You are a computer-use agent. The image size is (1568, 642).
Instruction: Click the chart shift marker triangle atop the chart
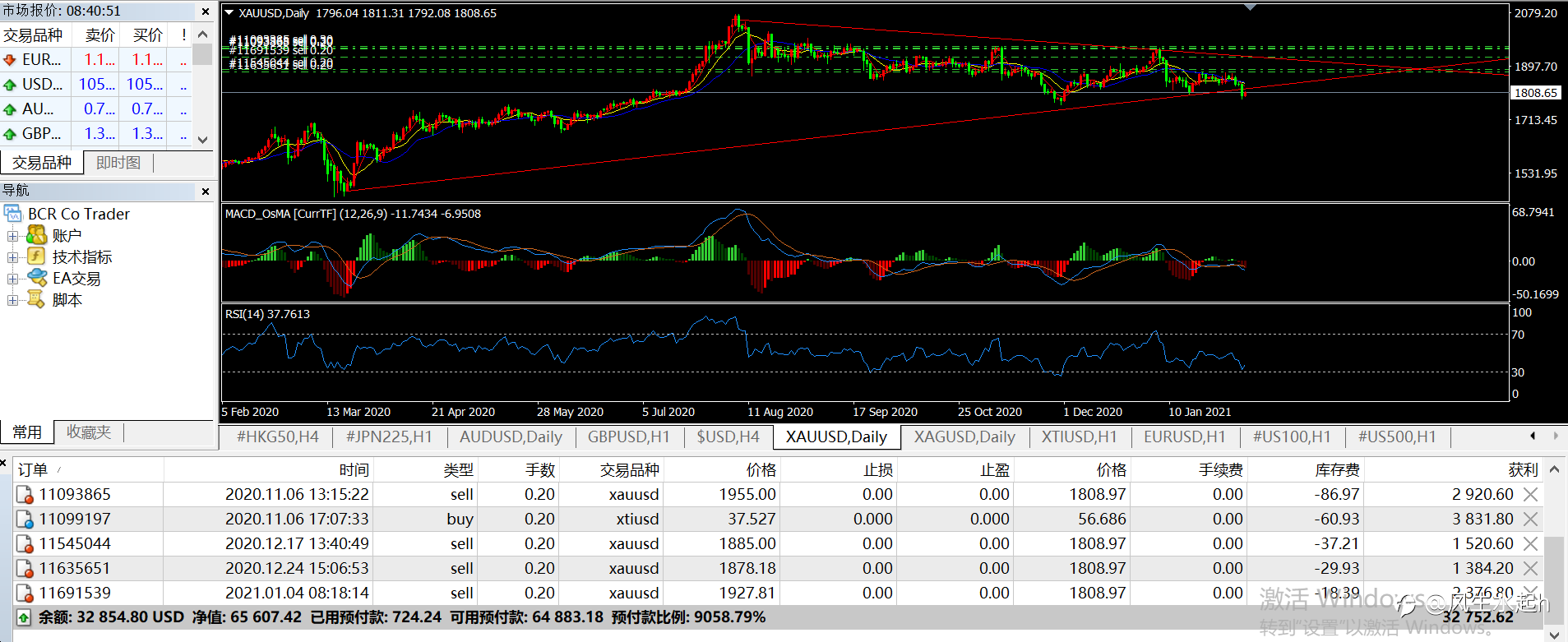coord(1250,7)
